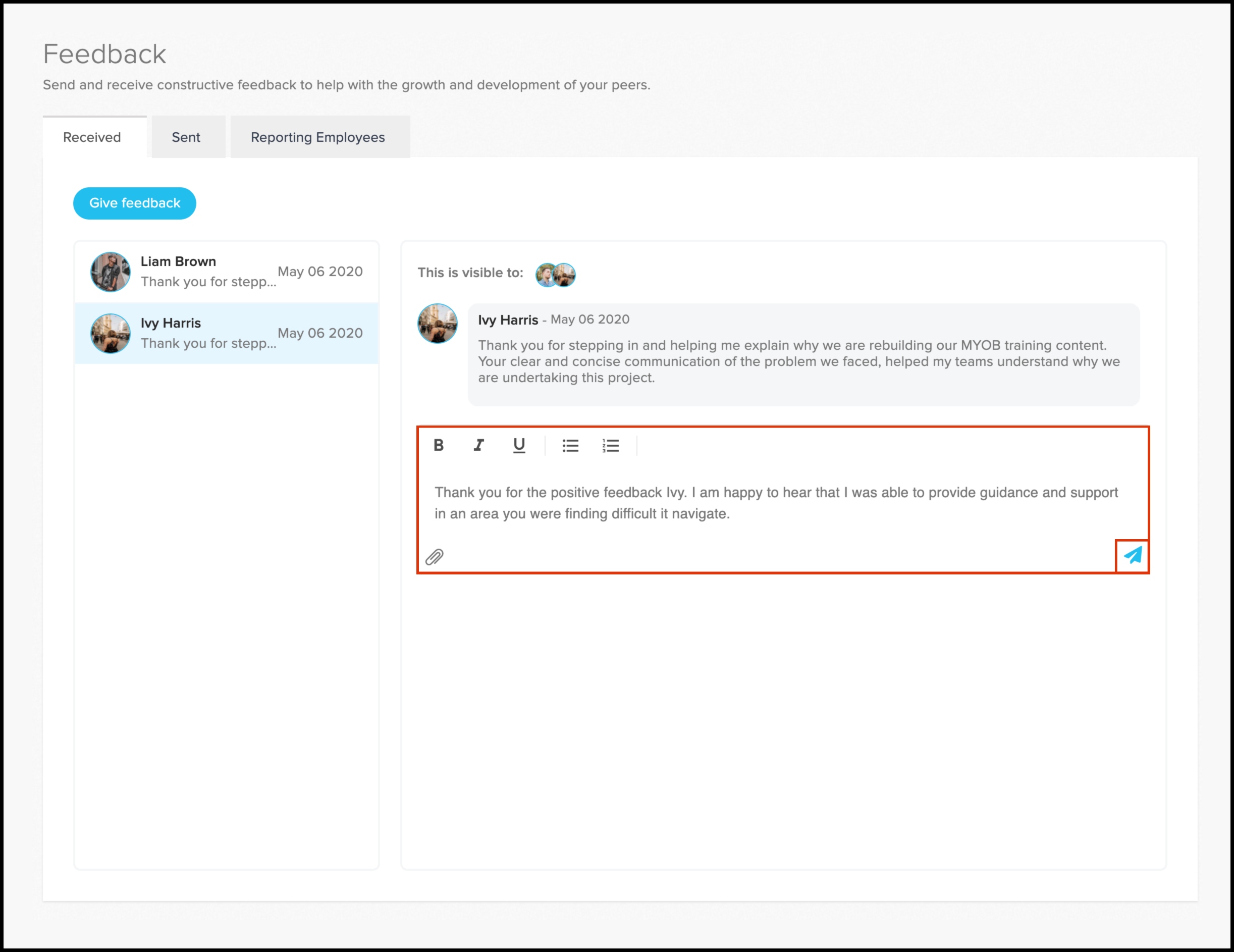The height and width of the screenshot is (952, 1234).
Task: Click Ivy Harris name in message header
Action: (508, 320)
